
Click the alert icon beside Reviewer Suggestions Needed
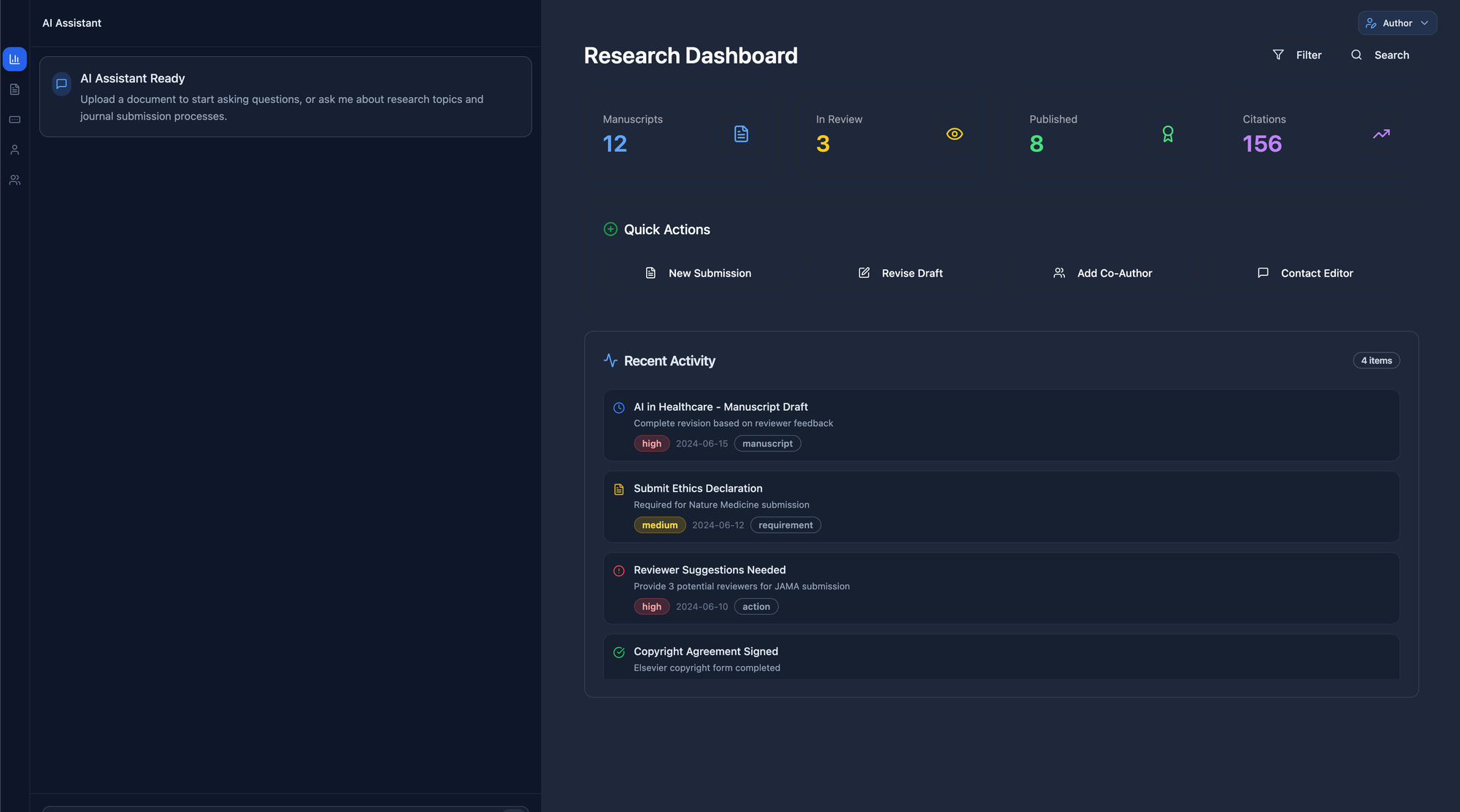[619, 571]
